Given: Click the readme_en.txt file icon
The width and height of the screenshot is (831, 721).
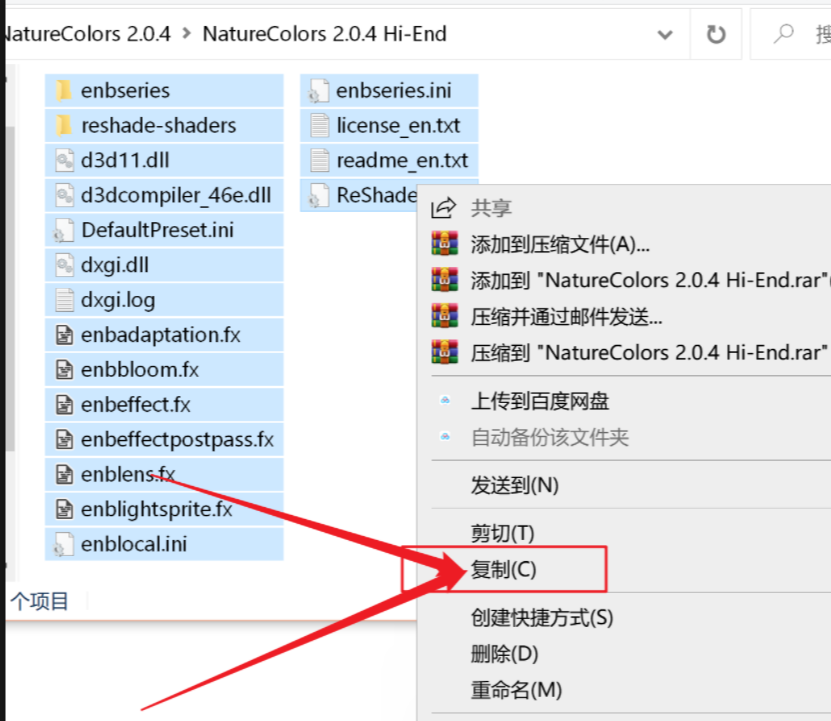Looking at the screenshot, I should pyautogui.click(x=320, y=161).
